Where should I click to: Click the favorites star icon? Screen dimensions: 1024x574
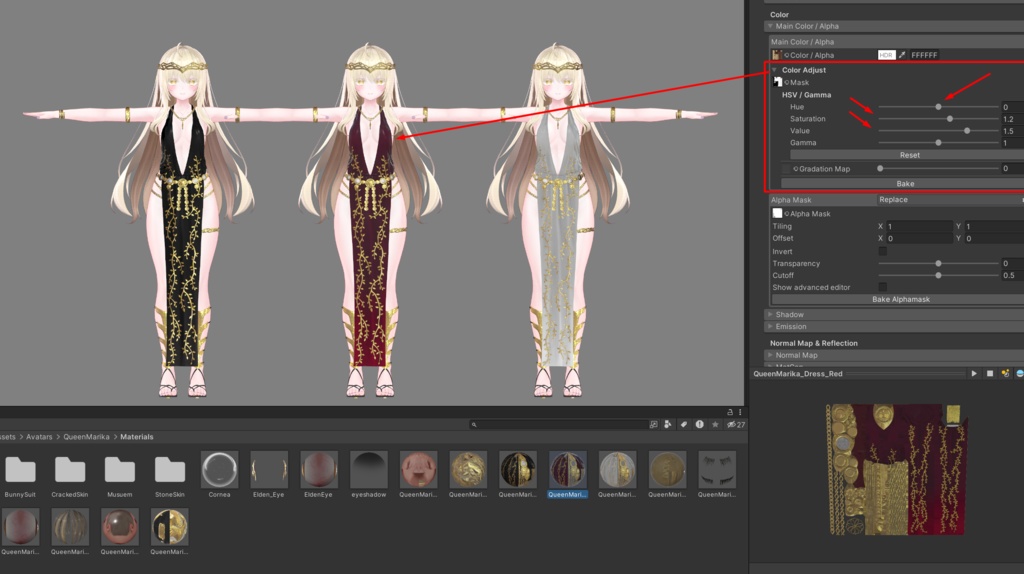(715, 424)
